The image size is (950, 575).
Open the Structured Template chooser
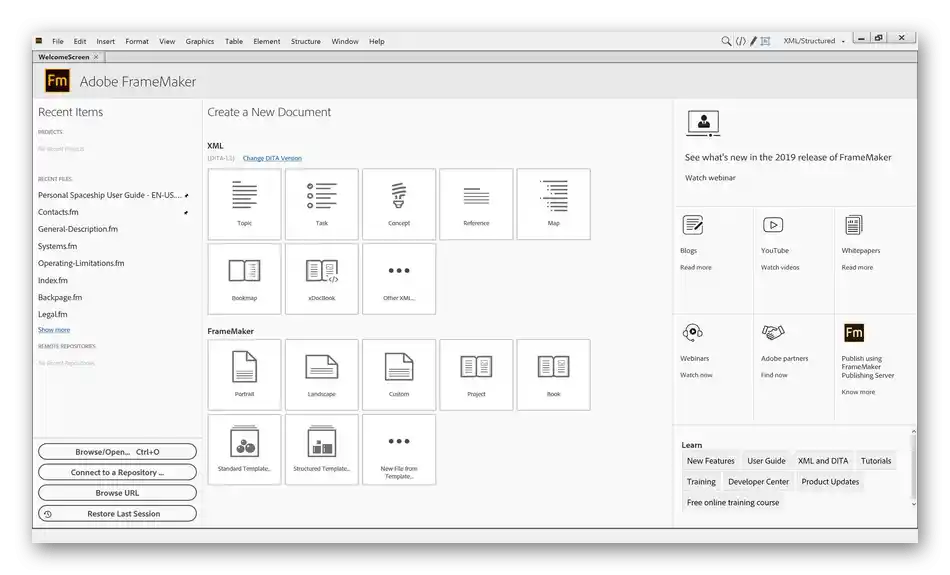click(x=322, y=450)
